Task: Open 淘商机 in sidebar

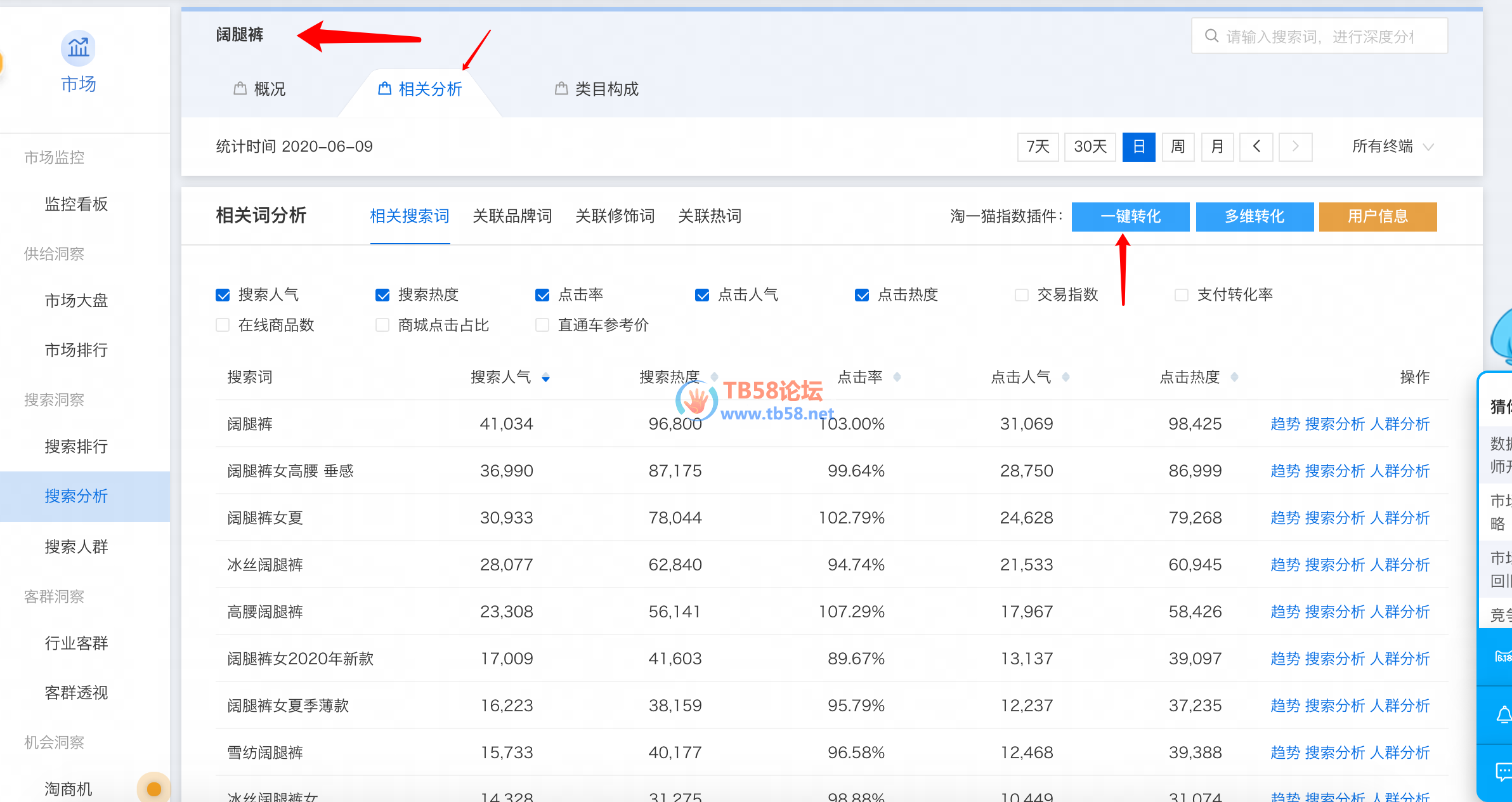Action: (x=68, y=789)
